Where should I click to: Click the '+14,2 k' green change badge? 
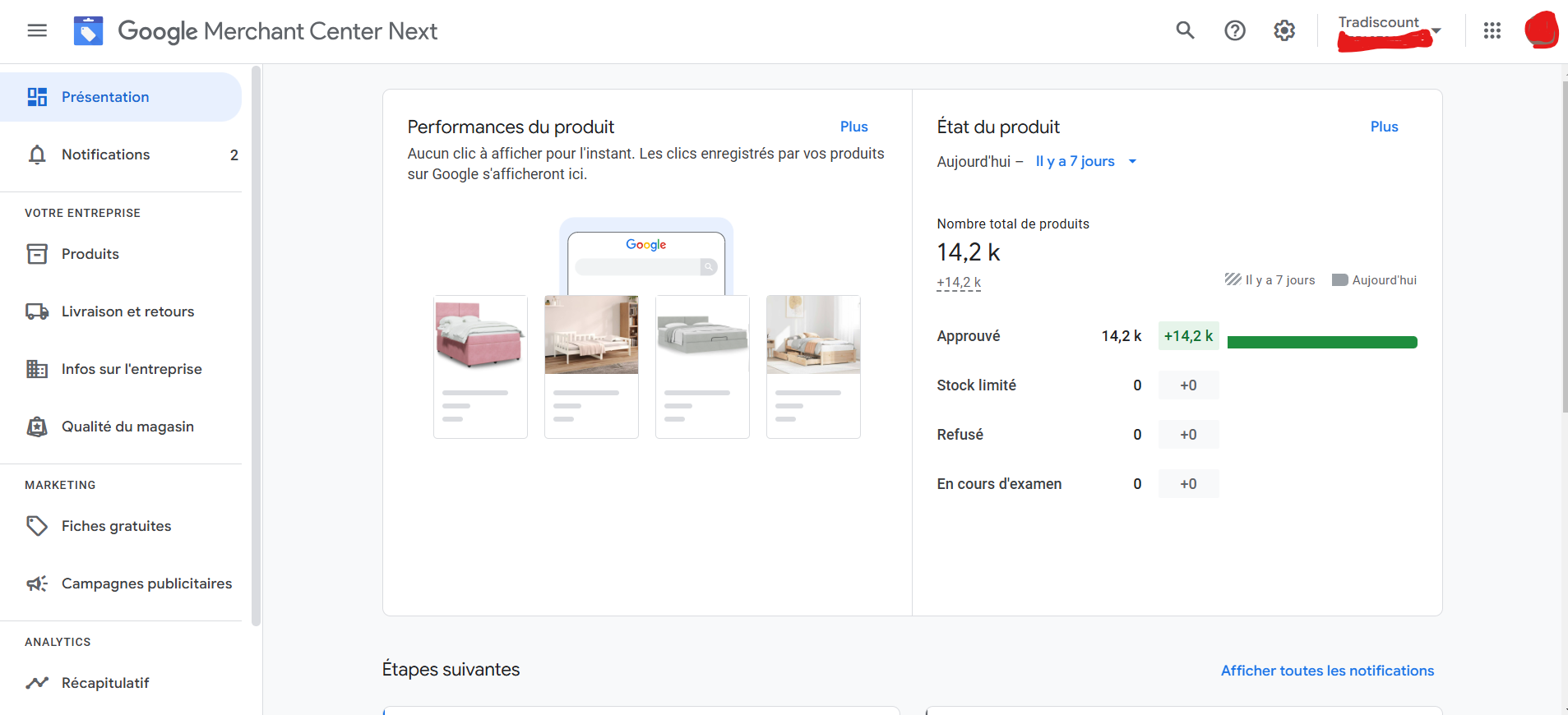coord(1188,336)
